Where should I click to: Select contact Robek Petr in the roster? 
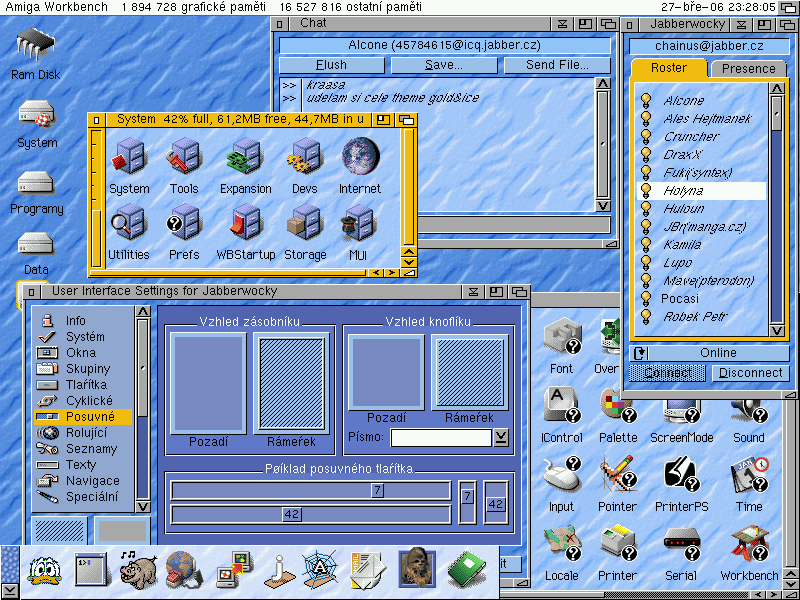[x=701, y=316]
